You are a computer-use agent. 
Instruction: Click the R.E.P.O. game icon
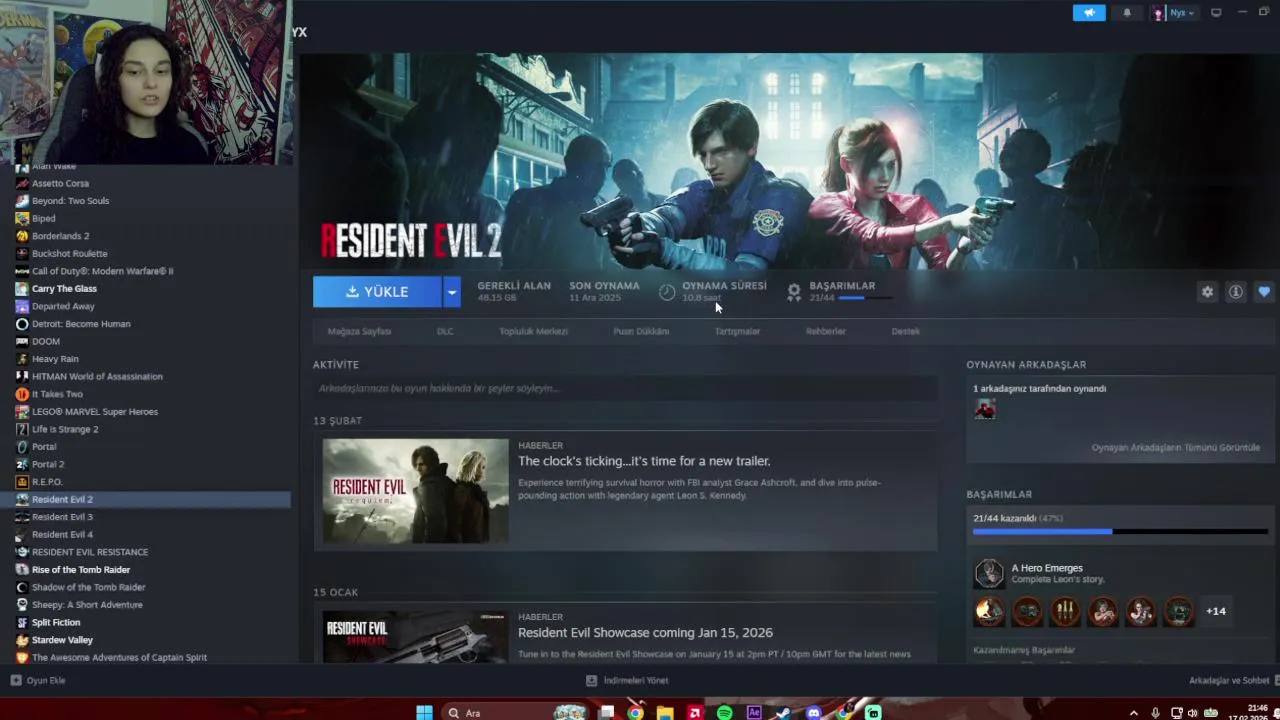tap(22, 482)
